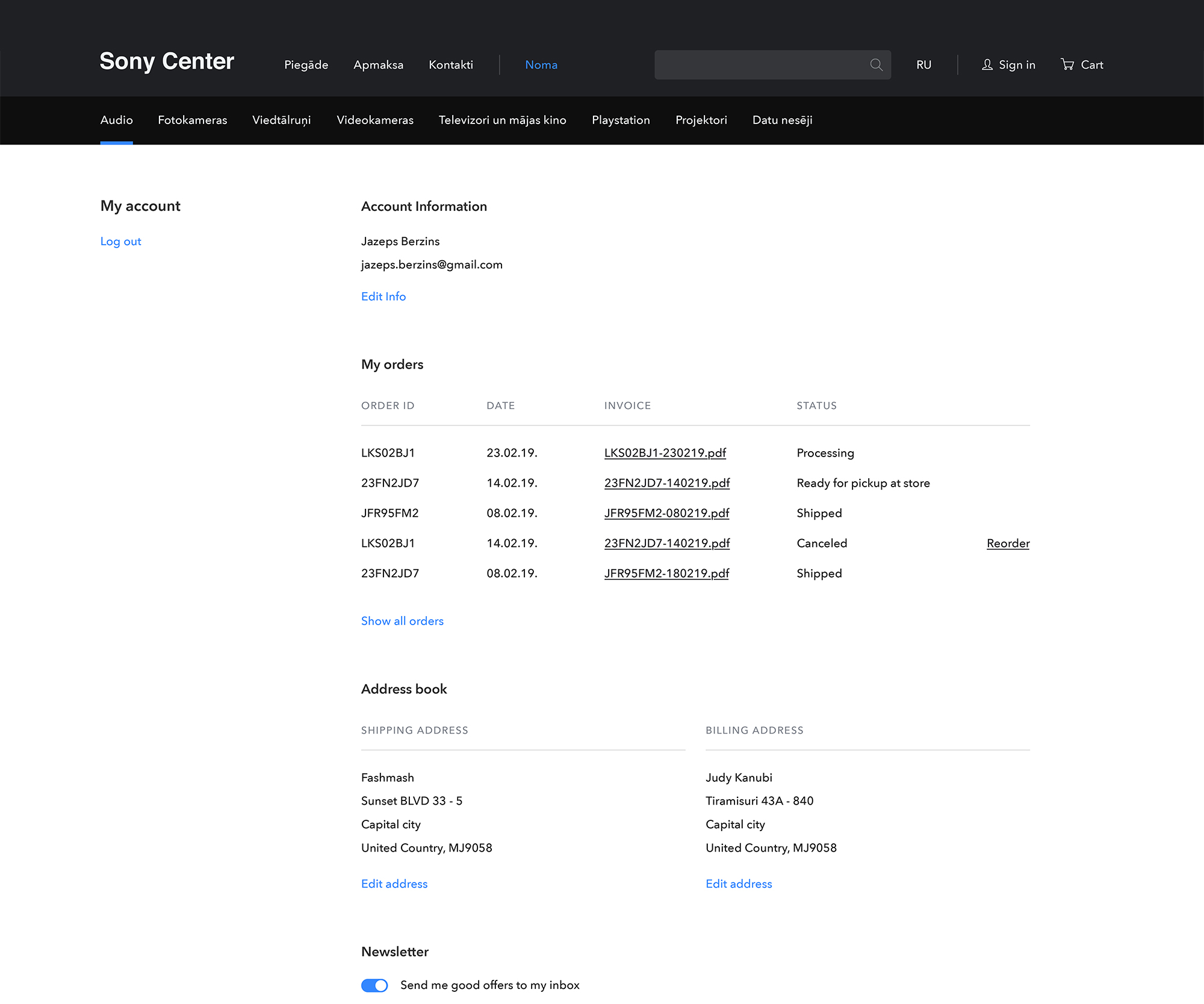Download invoice JFR95FM2-180219.pdf

coord(666,573)
